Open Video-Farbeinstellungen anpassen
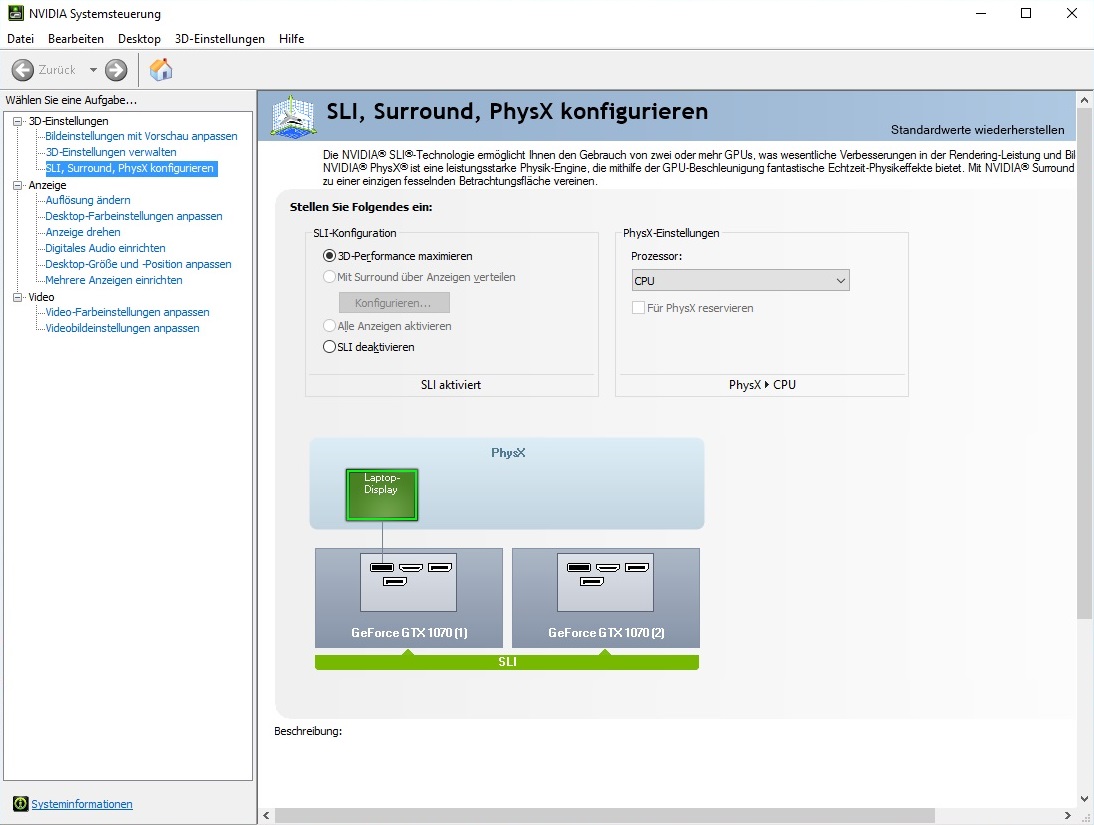1094x825 pixels. pyautogui.click(x=128, y=313)
